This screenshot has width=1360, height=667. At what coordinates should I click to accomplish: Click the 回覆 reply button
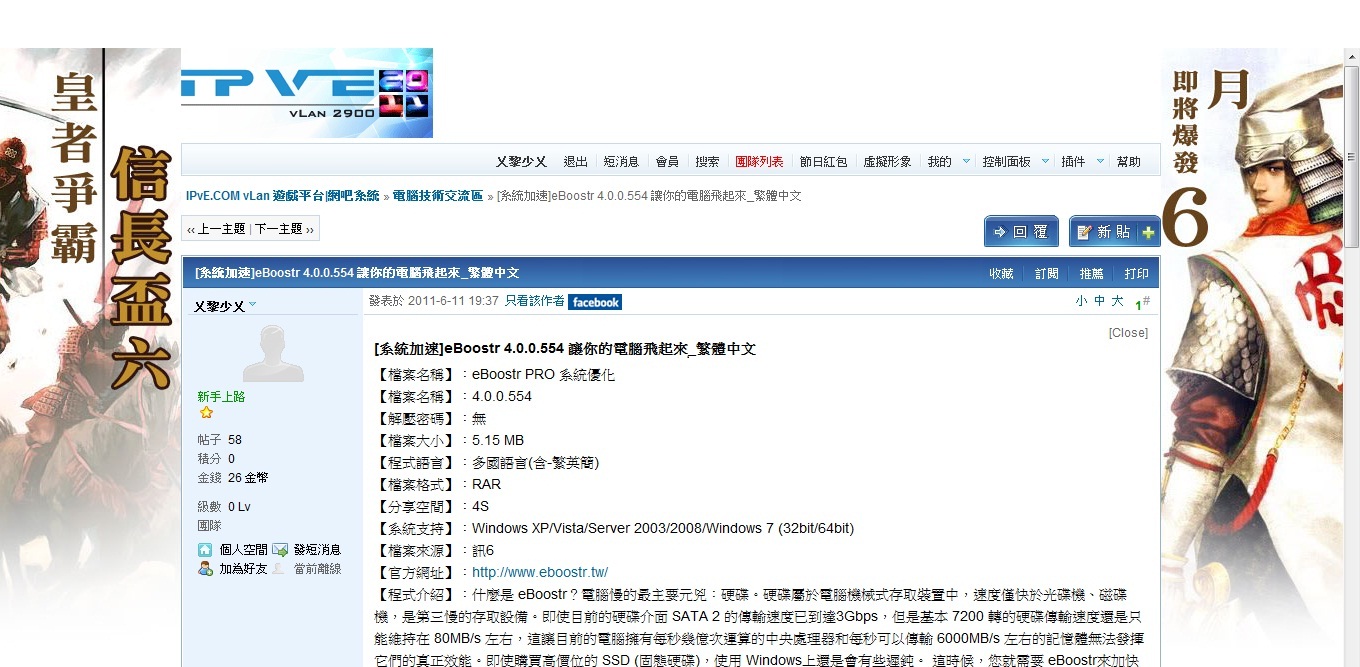(1021, 231)
